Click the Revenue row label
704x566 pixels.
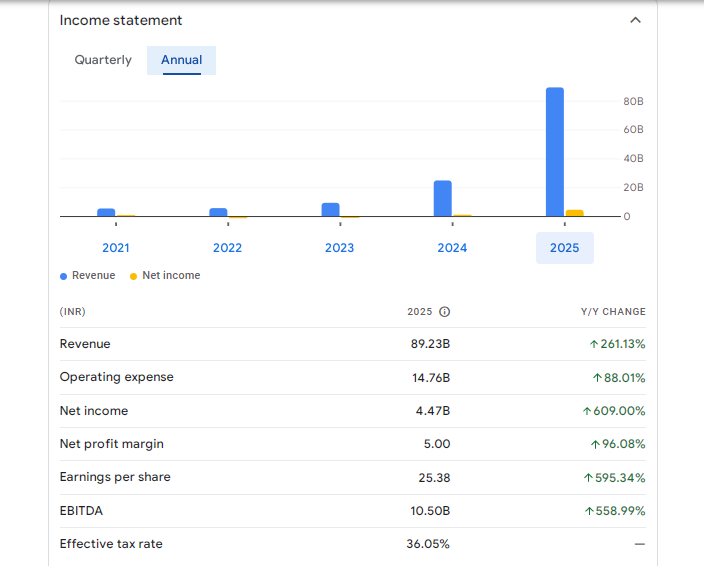pos(85,344)
